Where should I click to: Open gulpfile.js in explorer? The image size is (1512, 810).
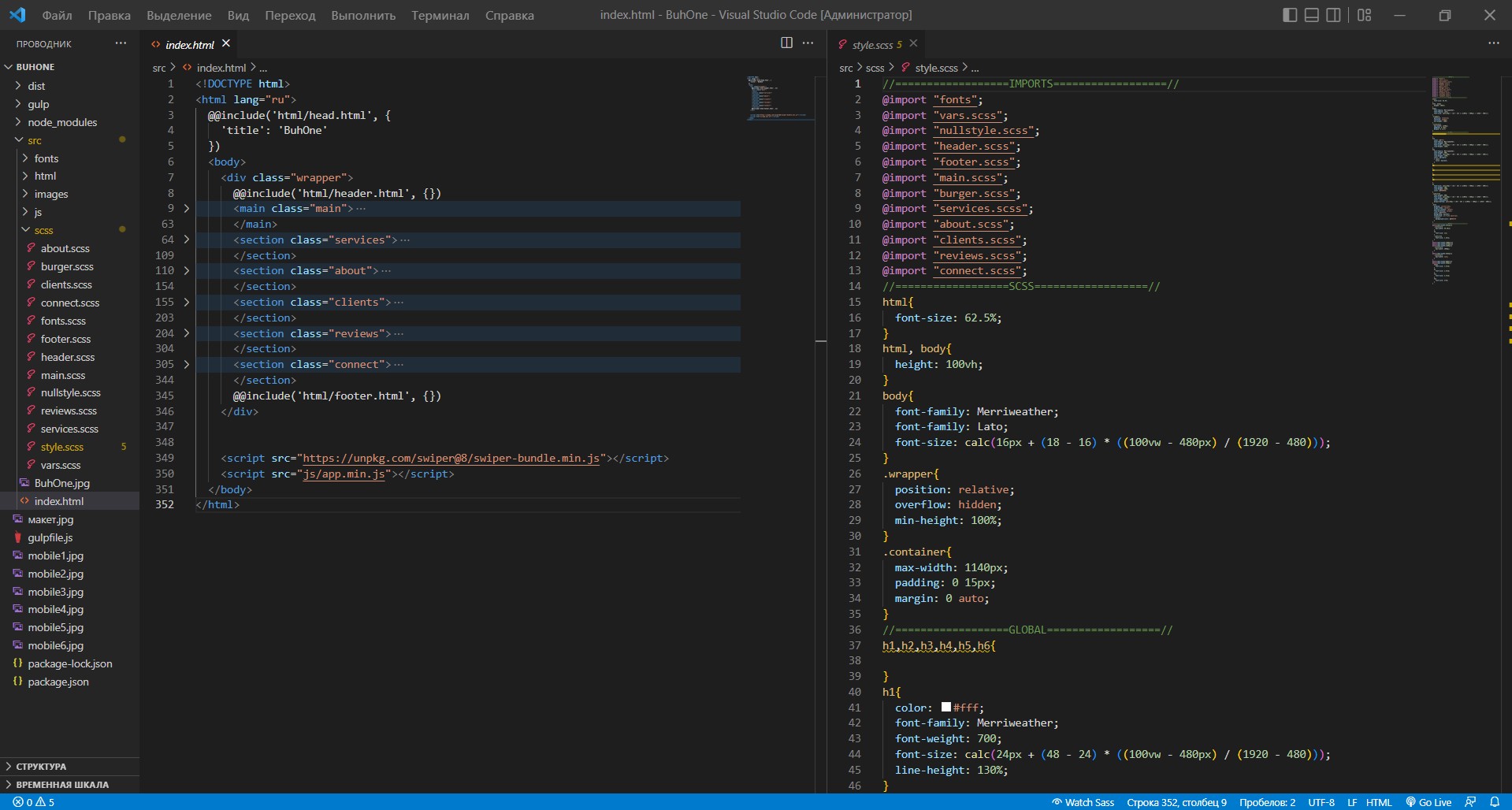69,537
